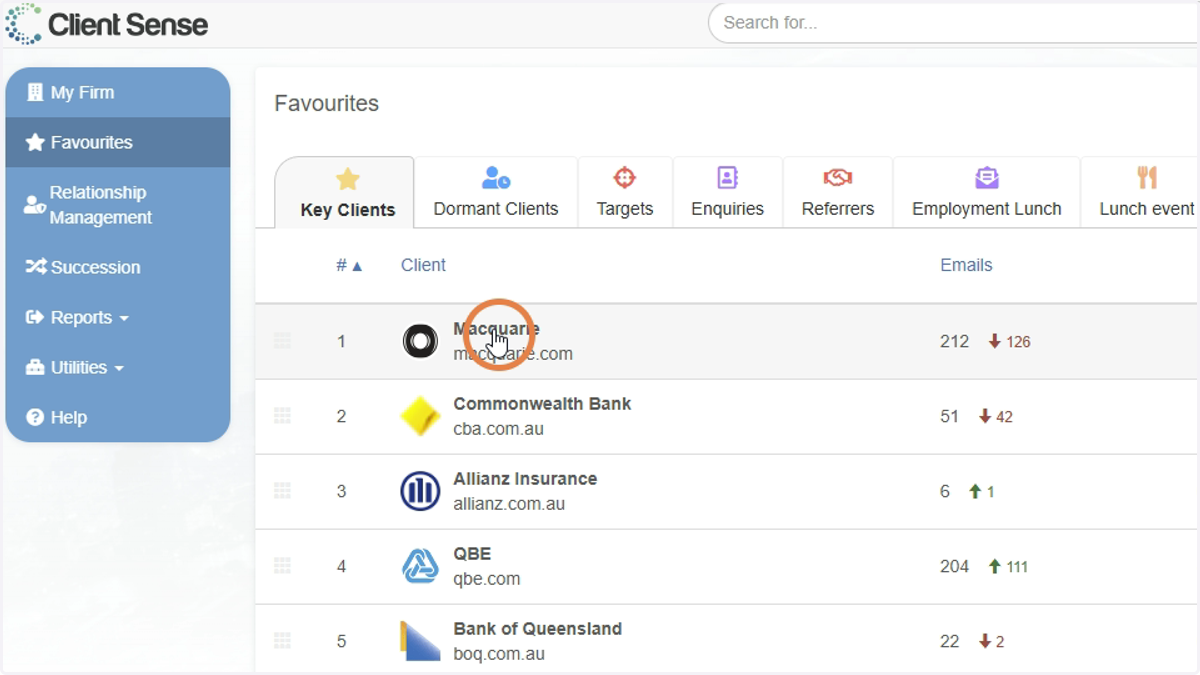Click the Enquiries address book icon
The height and width of the screenshot is (675, 1200).
[x=728, y=178]
